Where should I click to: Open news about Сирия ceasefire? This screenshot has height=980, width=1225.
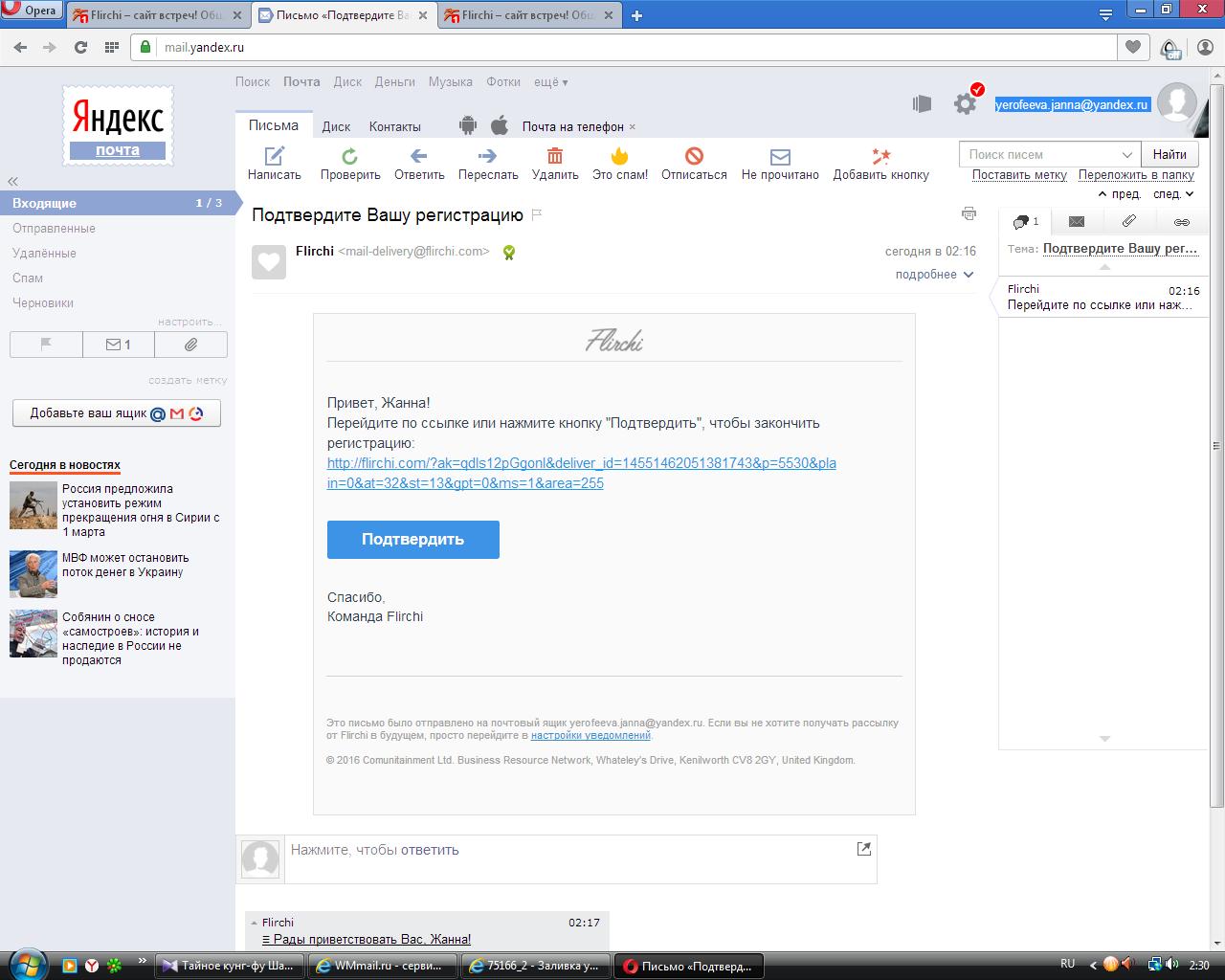[x=141, y=510]
